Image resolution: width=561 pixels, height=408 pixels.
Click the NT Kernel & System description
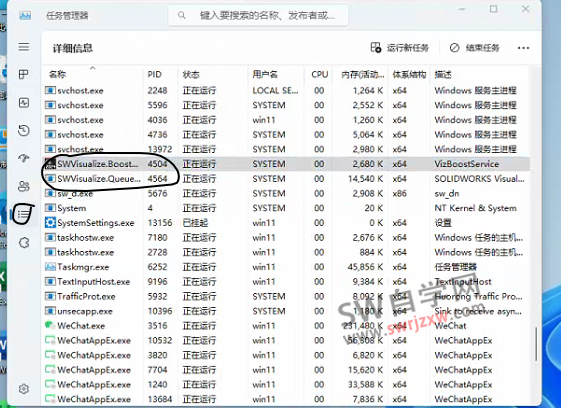[475, 208]
